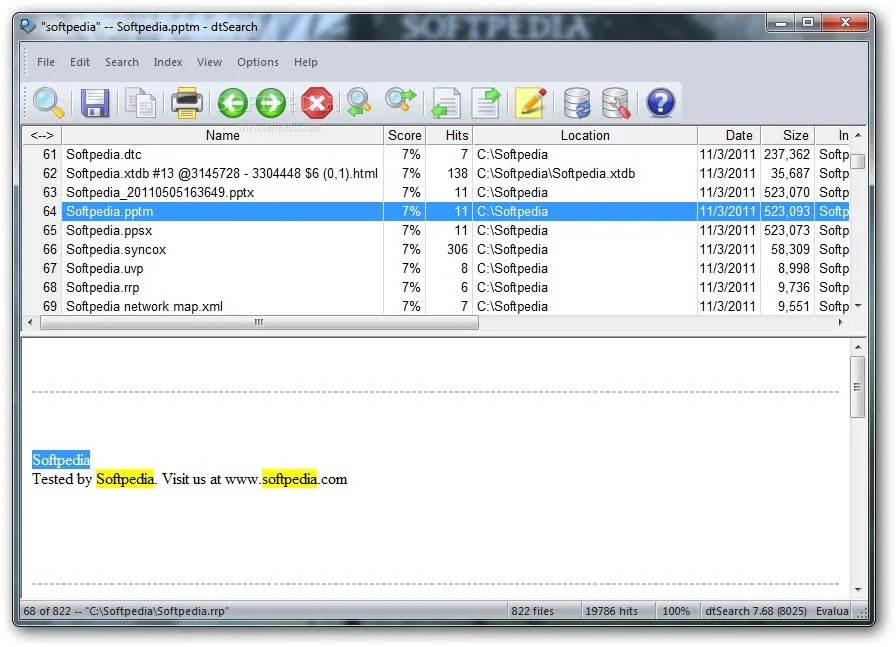Jump to previous hit magnifier icon
Screen dimensions: 896x647
pos(359,103)
